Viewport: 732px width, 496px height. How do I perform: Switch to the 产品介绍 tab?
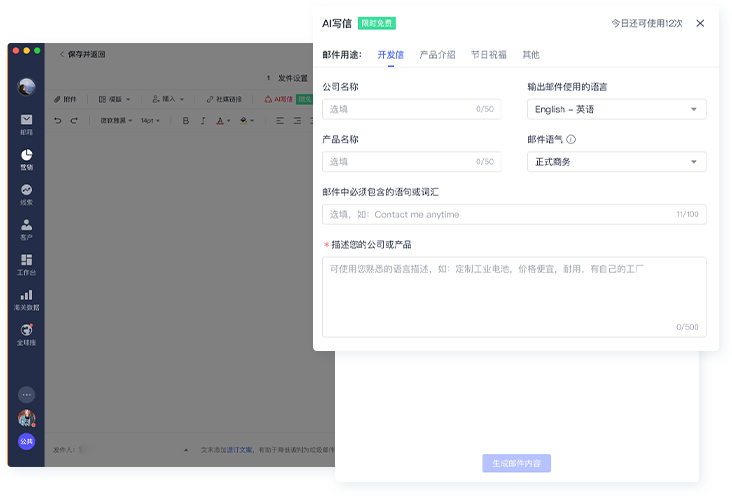[437, 55]
